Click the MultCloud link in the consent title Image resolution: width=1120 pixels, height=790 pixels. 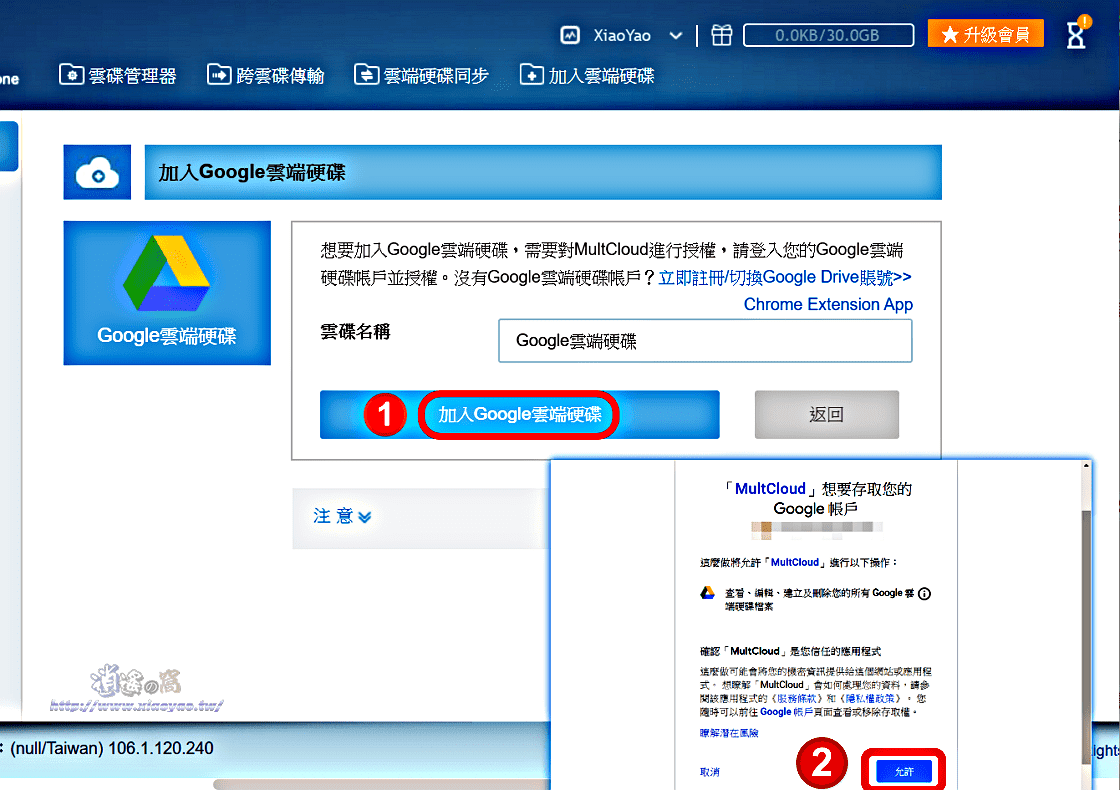[770, 489]
